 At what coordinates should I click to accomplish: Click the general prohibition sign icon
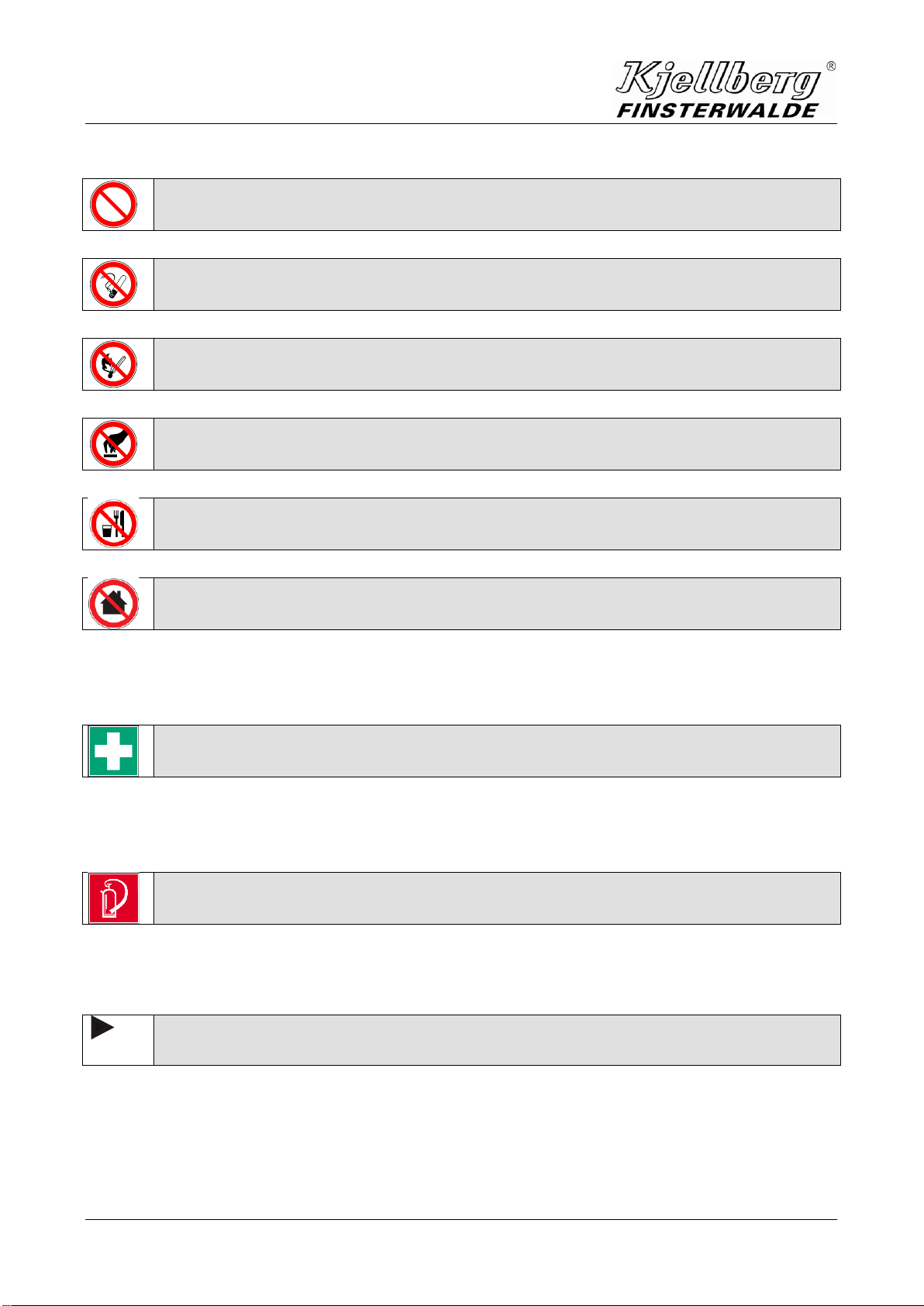point(113,205)
